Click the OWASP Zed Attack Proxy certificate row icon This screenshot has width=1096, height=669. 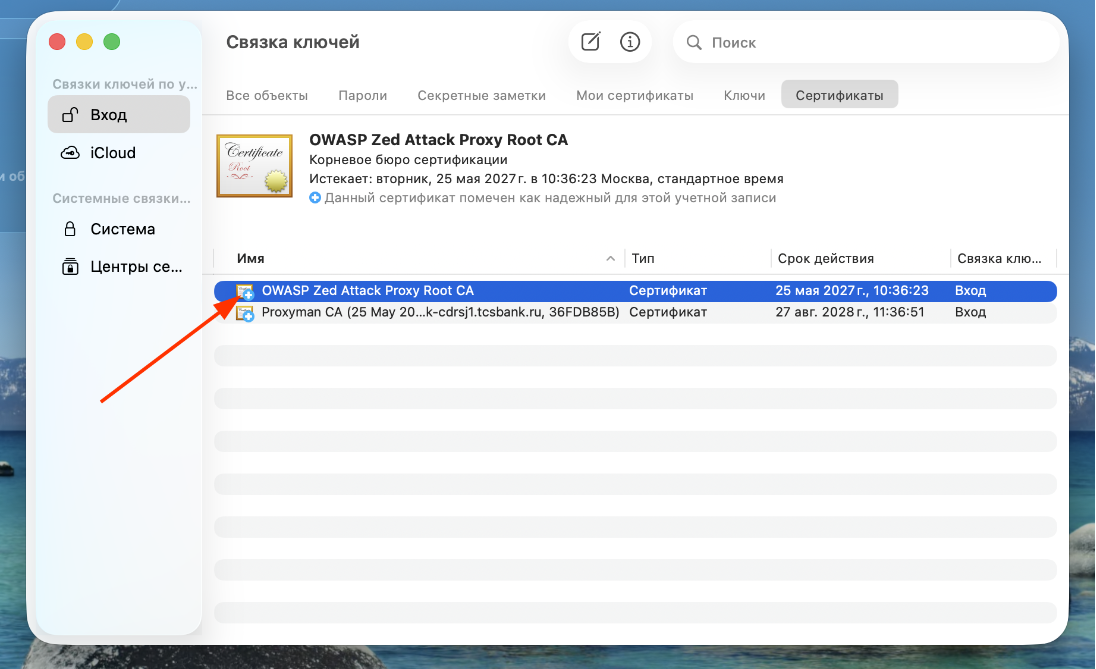pos(245,292)
